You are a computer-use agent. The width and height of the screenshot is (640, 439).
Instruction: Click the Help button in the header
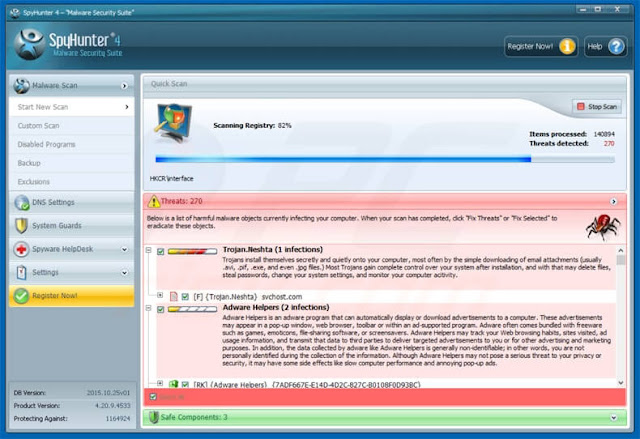pyautogui.click(x=606, y=47)
